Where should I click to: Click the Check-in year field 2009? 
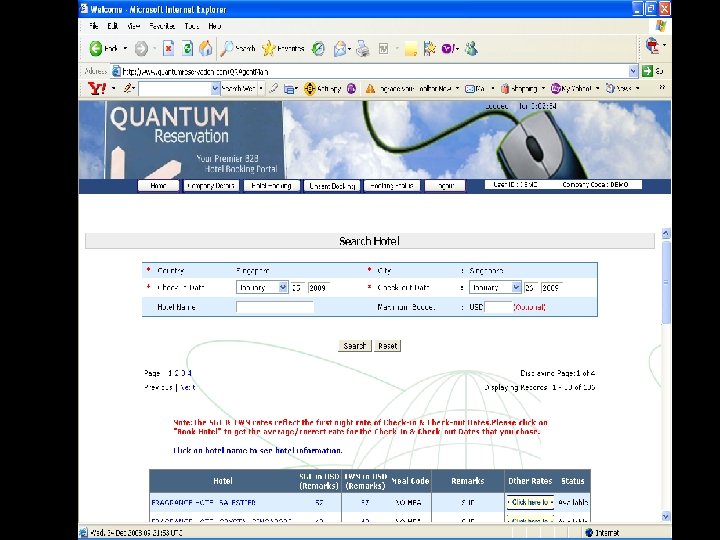(x=319, y=287)
